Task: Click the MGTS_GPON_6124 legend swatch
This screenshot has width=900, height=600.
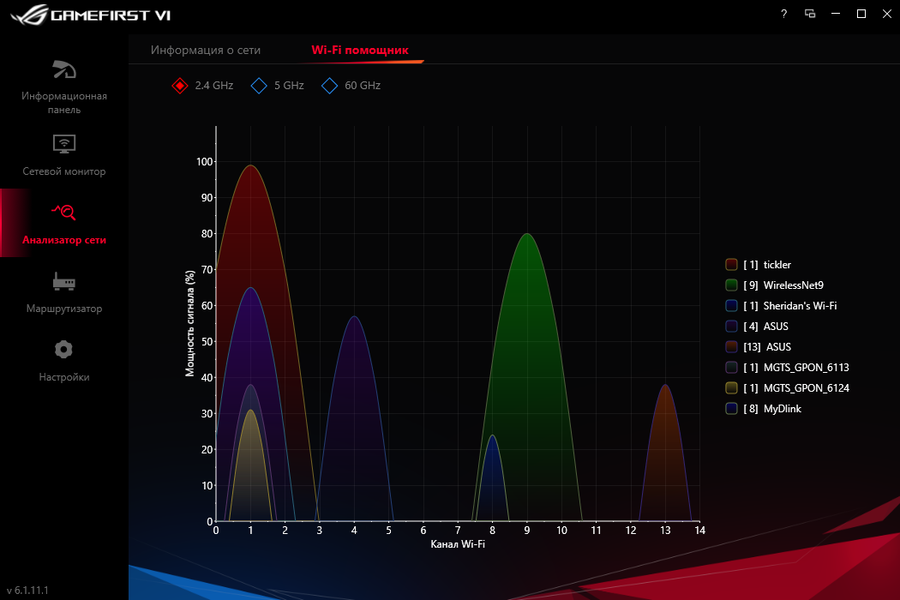Action: [x=731, y=388]
